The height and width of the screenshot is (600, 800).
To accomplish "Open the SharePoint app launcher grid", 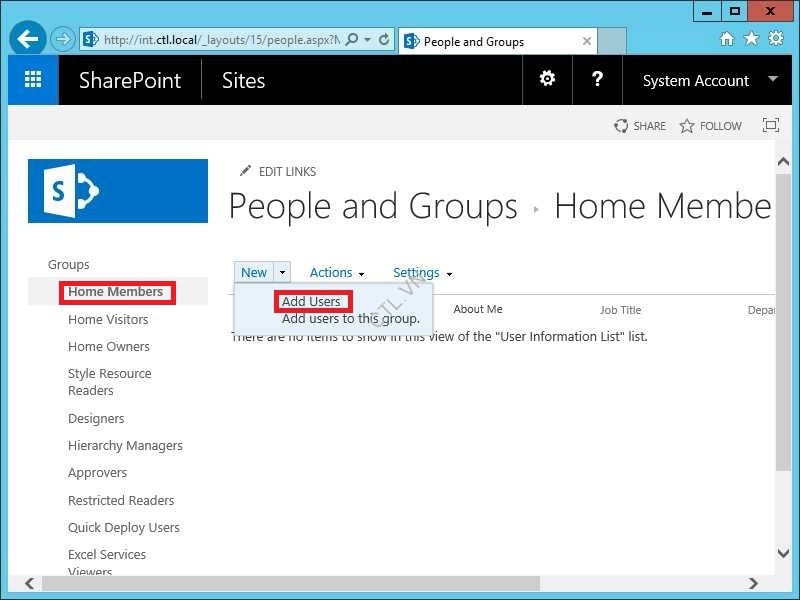I will [33, 80].
